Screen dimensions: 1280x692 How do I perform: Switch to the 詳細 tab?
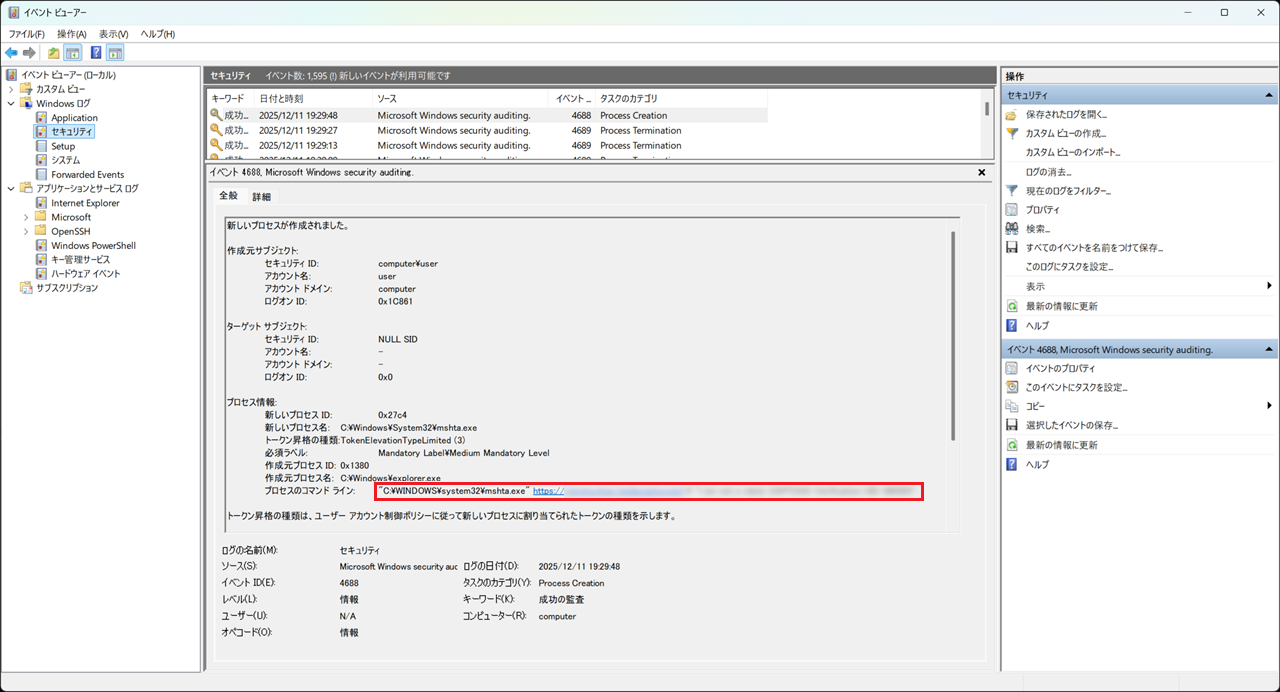(x=261, y=197)
